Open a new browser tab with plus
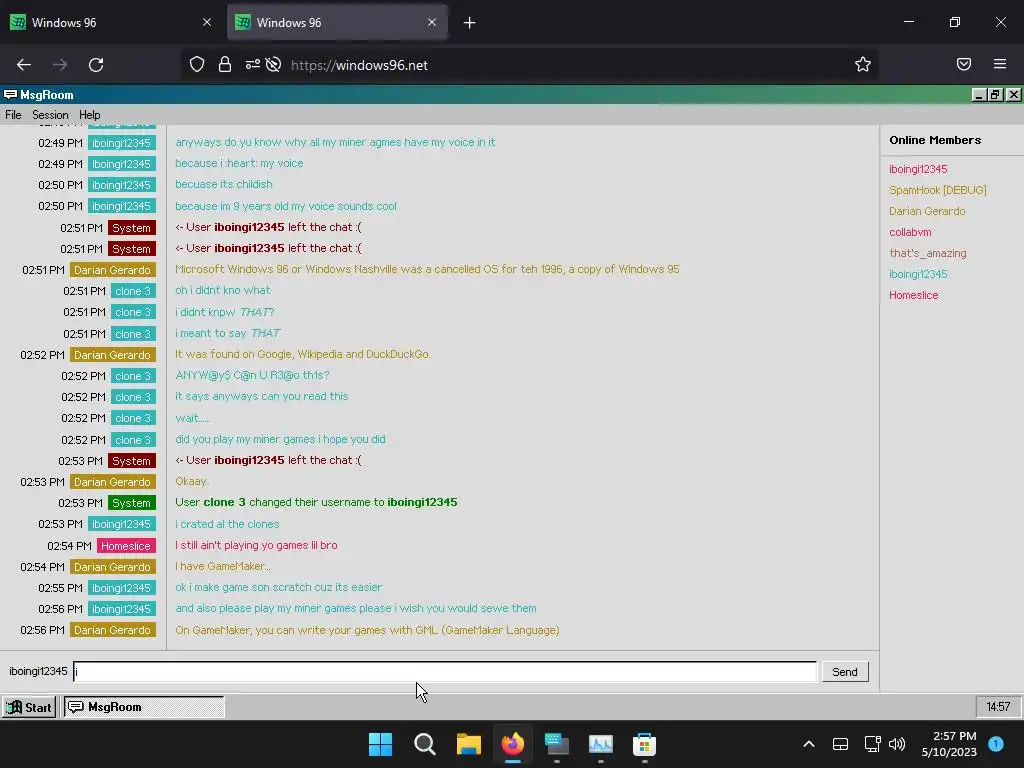This screenshot has width=1024, height=768. click(470, 23)
